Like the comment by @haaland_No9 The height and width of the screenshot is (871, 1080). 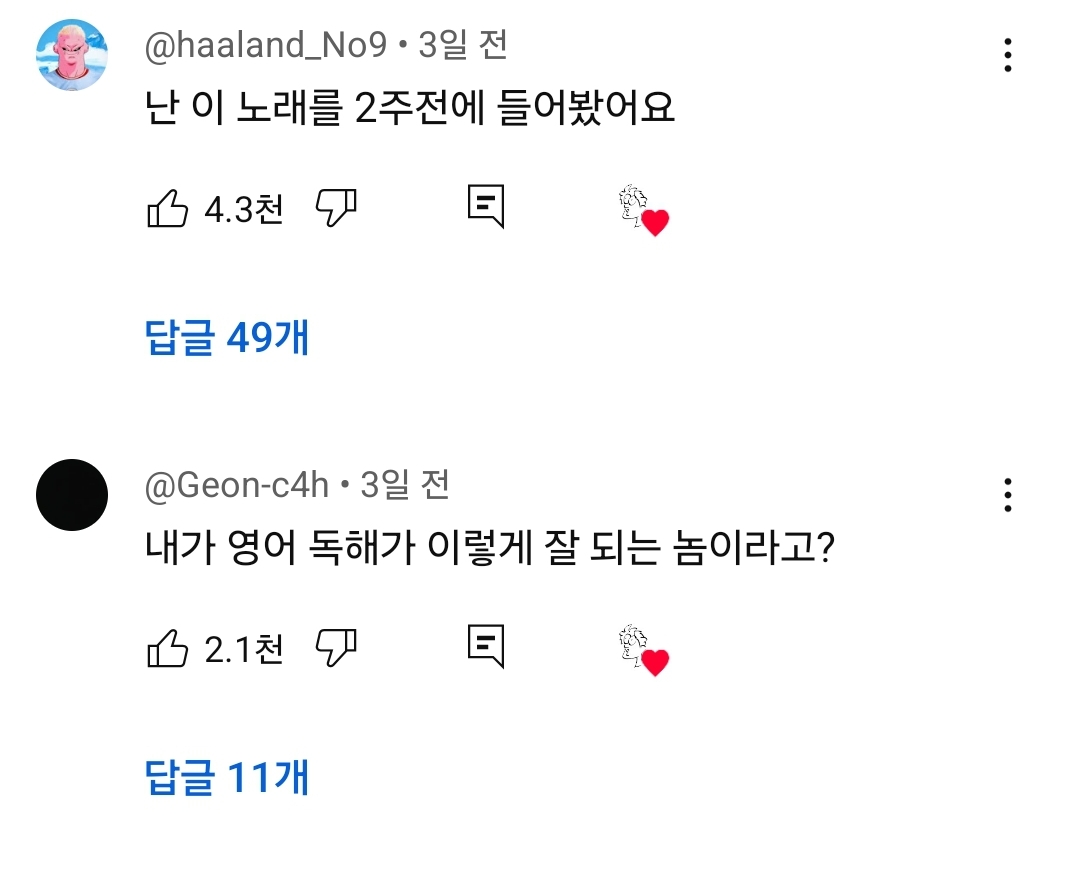(x=167, y=209)
